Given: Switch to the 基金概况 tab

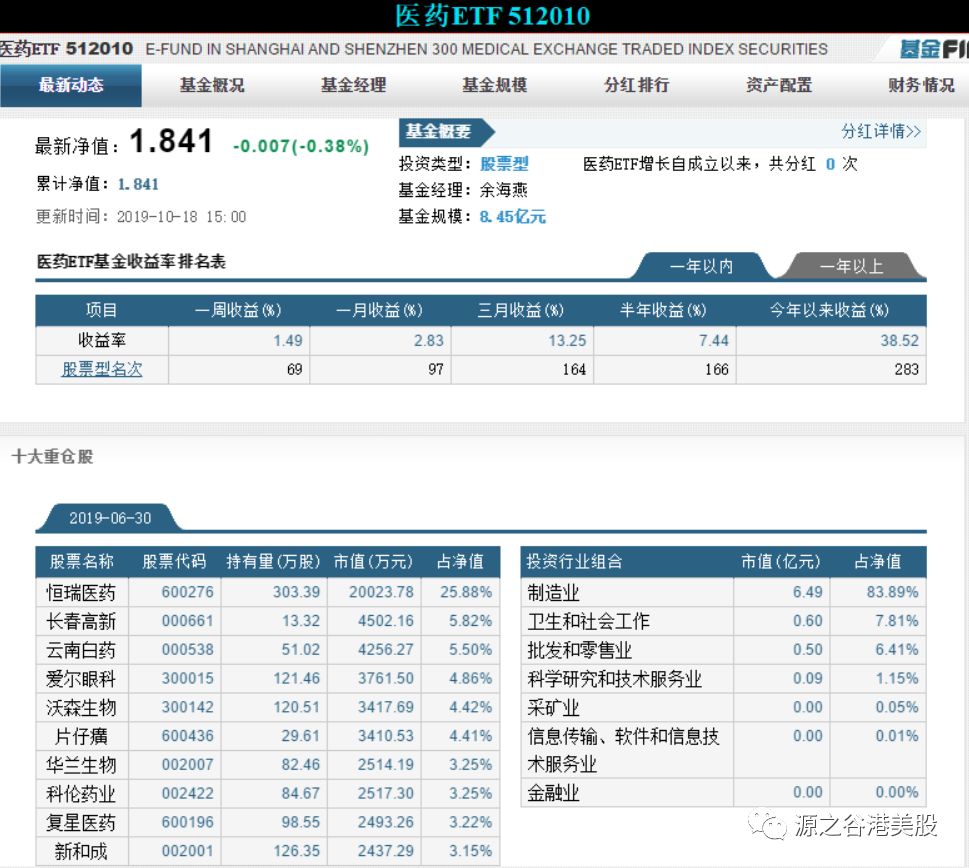Looking at the screenshot, I should point(212,85).
